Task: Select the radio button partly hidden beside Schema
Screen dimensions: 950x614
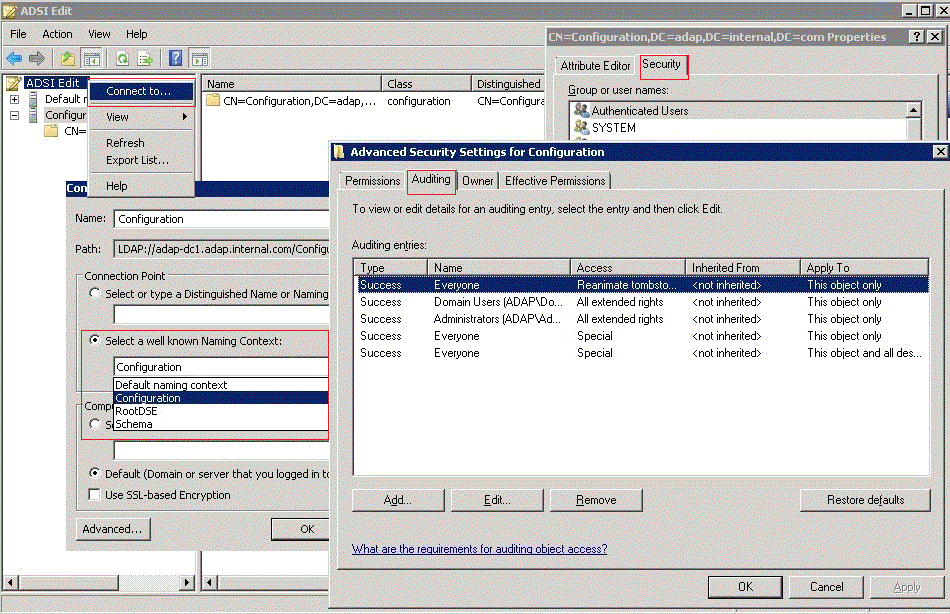Action: pos(95,424)
